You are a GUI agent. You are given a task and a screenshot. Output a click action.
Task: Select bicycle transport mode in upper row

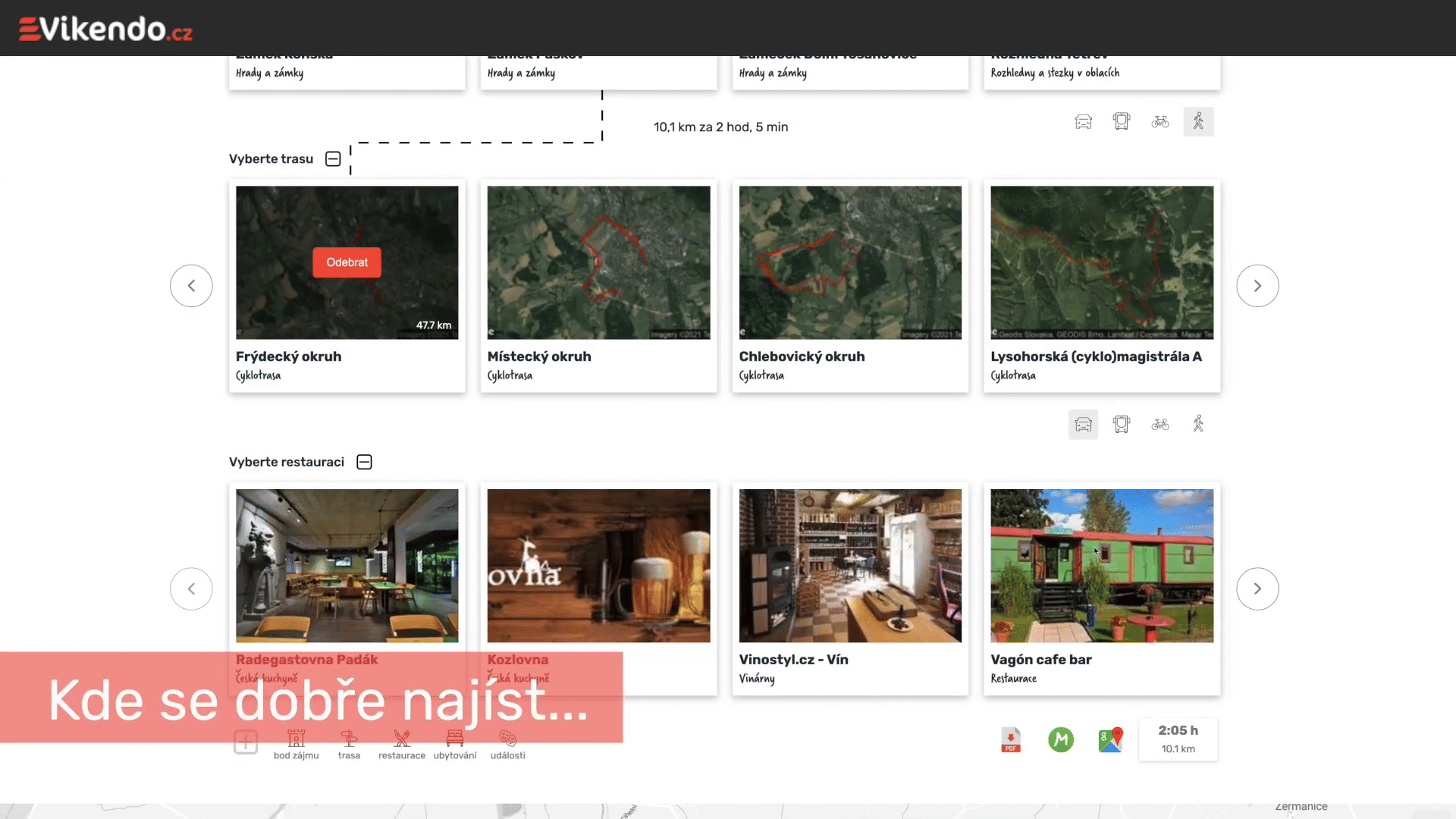tap(1159, 121)
